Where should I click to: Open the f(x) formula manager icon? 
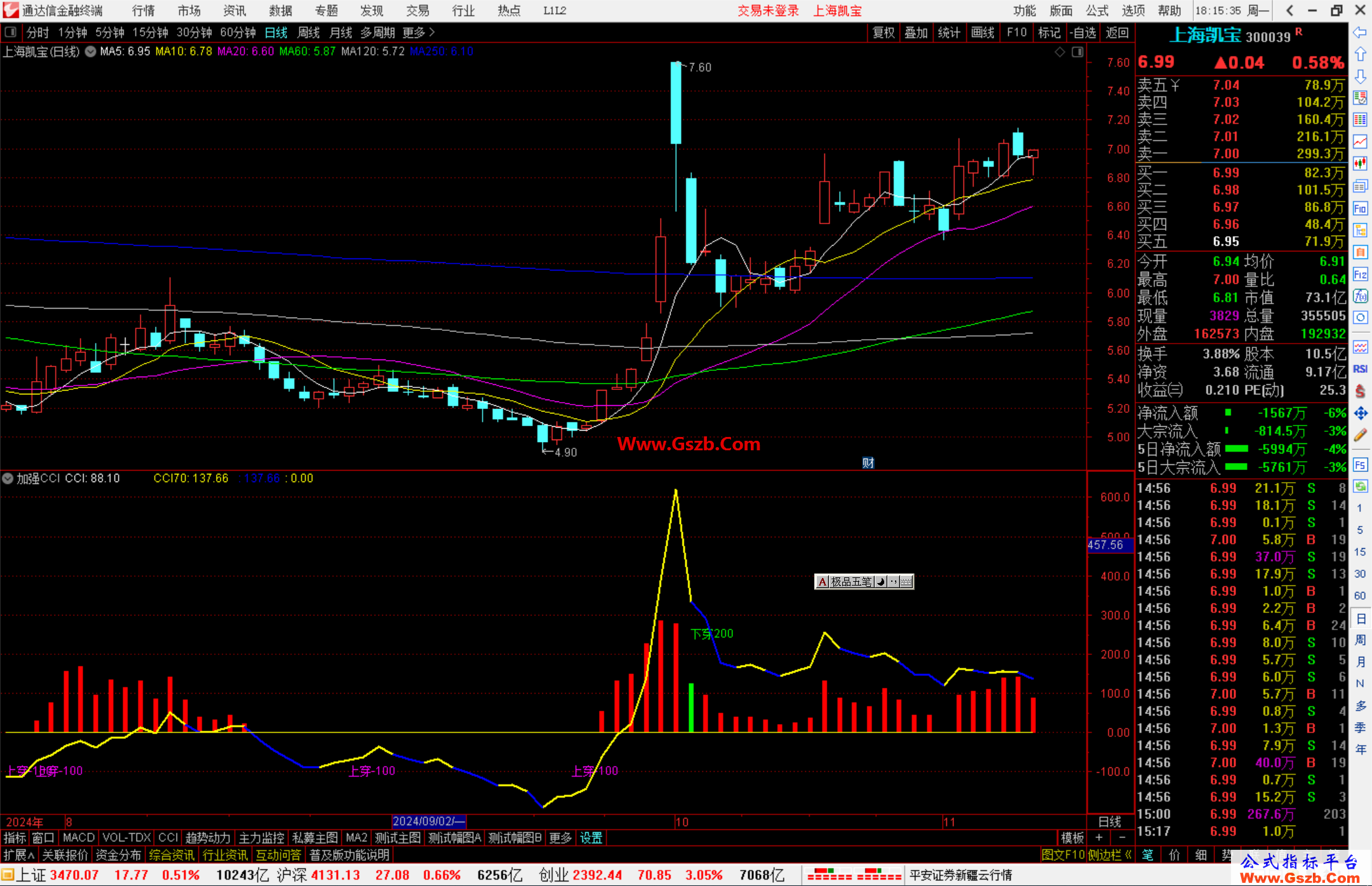tap(1360, 296)
